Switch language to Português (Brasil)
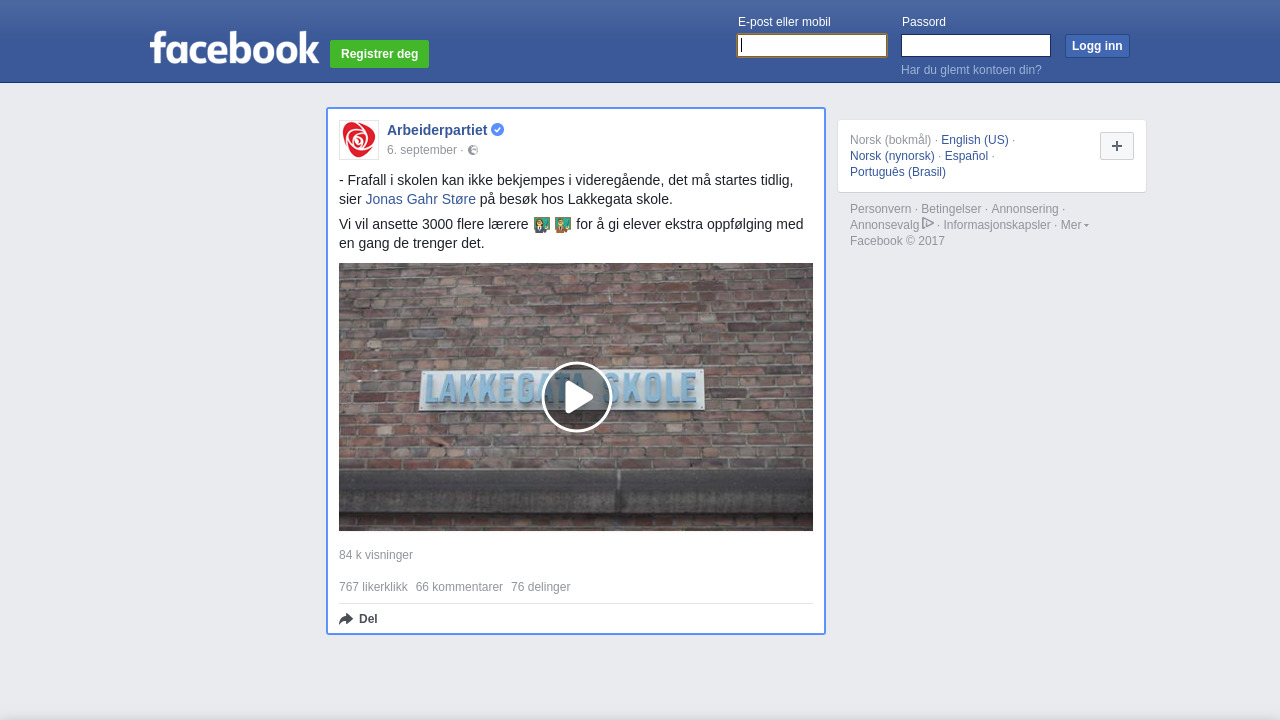1280x720 pixels. pos(898,172)
